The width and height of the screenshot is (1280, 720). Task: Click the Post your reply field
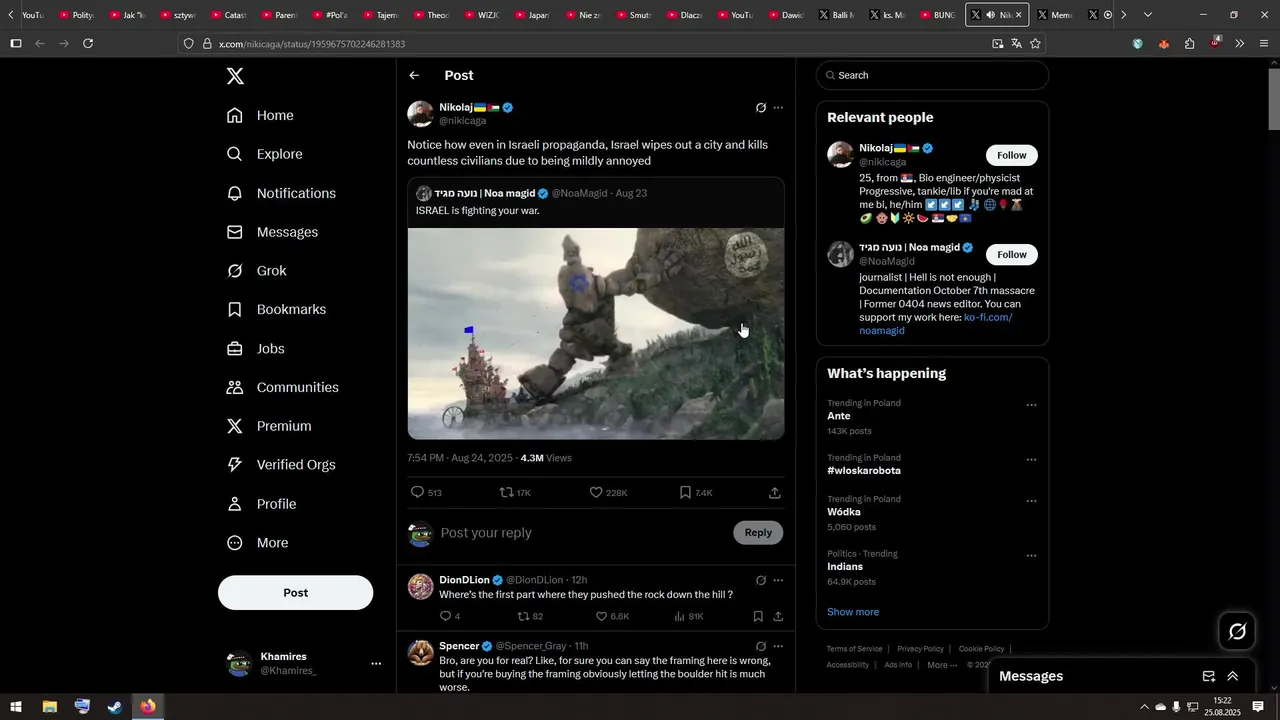tap(580, 533)
